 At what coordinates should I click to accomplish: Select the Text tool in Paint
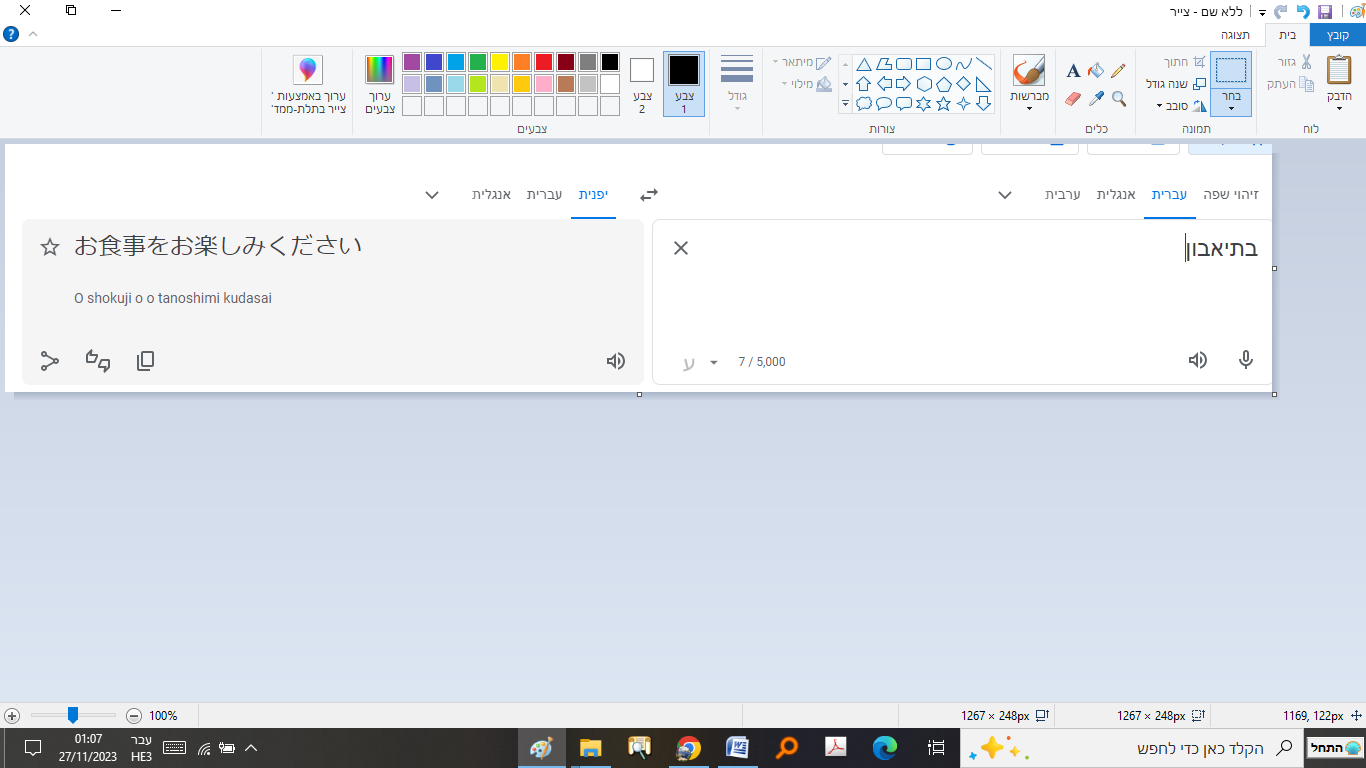coord(1074,70)
